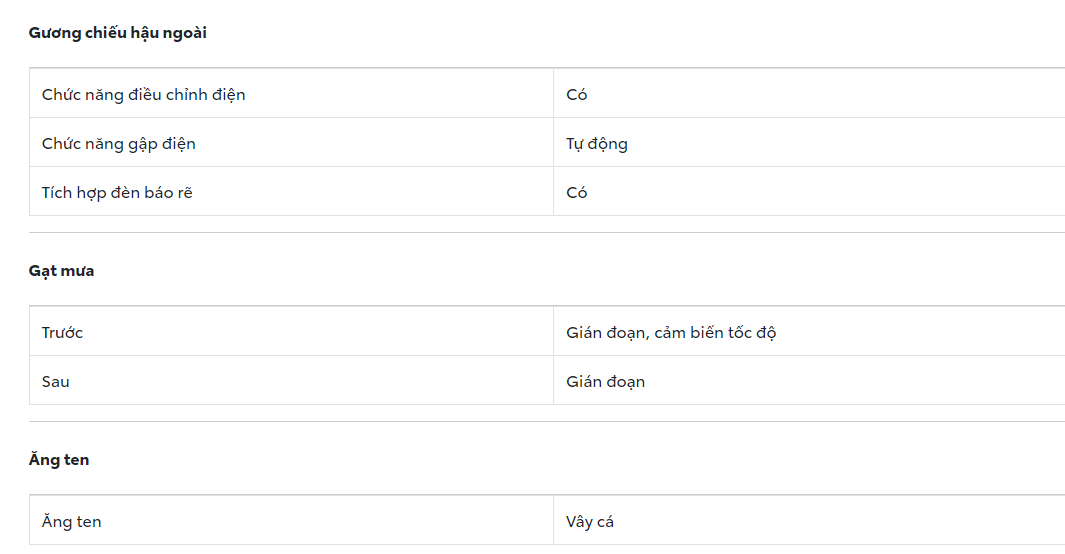Click column divider in Gương chiếu hậu table
Image resolution: width=1065 pixels, height=554 pixels.
point(553,144)
